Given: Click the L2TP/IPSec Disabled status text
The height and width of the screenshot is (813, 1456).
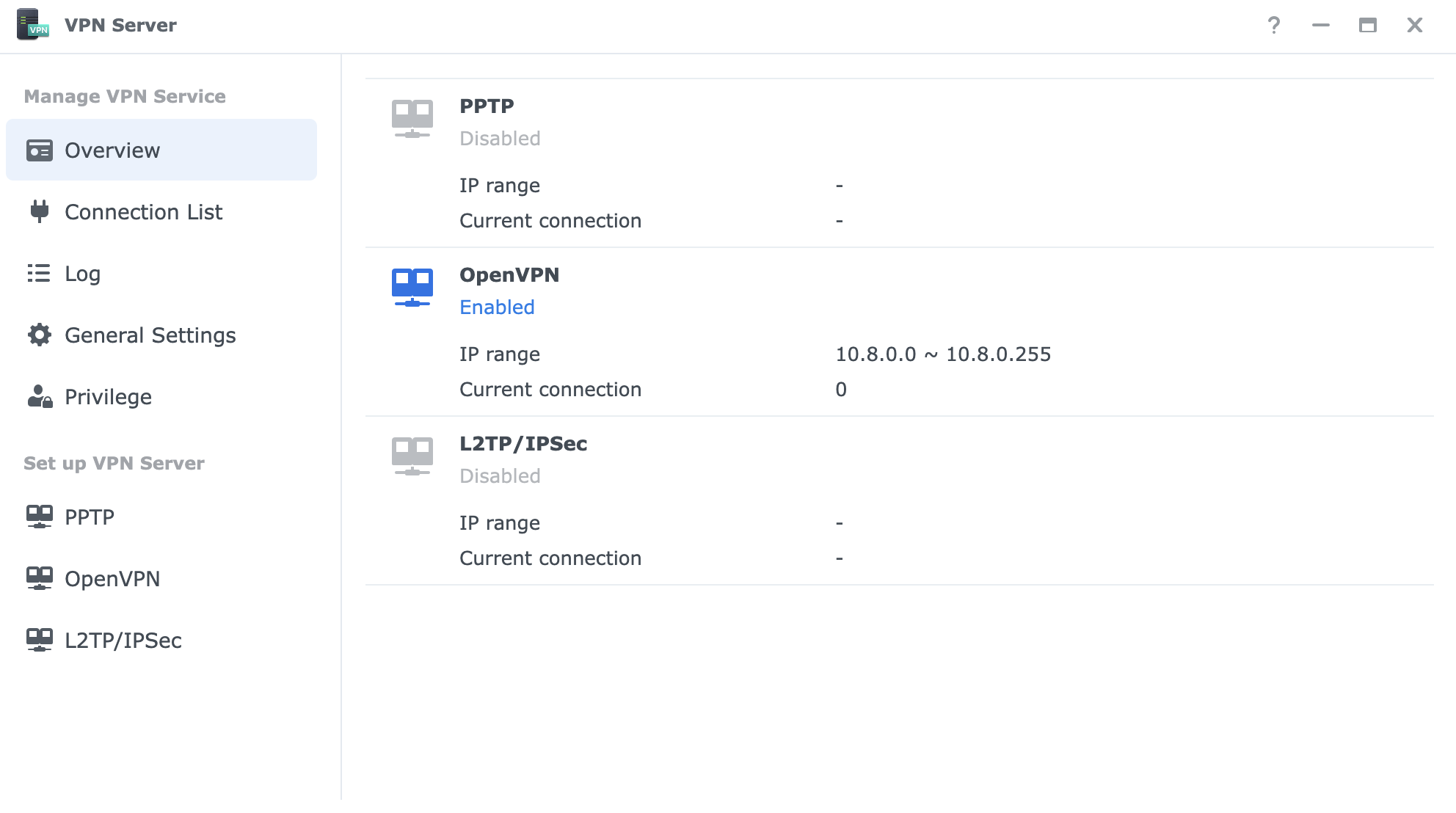Looking at the screenshot, I should [500, 475].
